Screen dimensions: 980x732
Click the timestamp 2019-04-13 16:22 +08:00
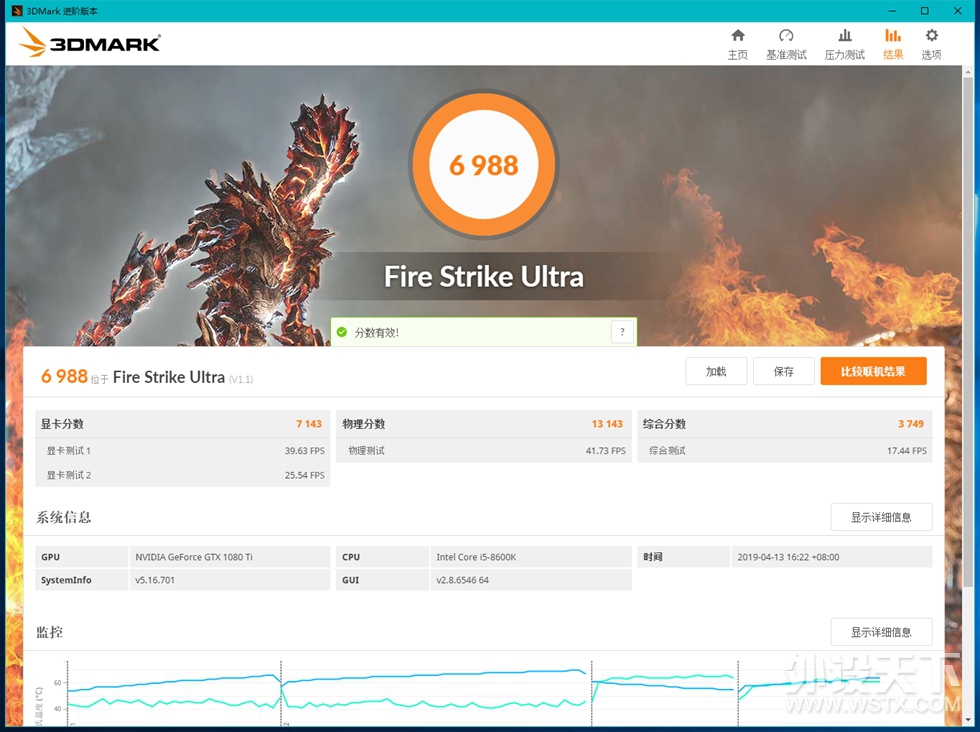[788, 557]
